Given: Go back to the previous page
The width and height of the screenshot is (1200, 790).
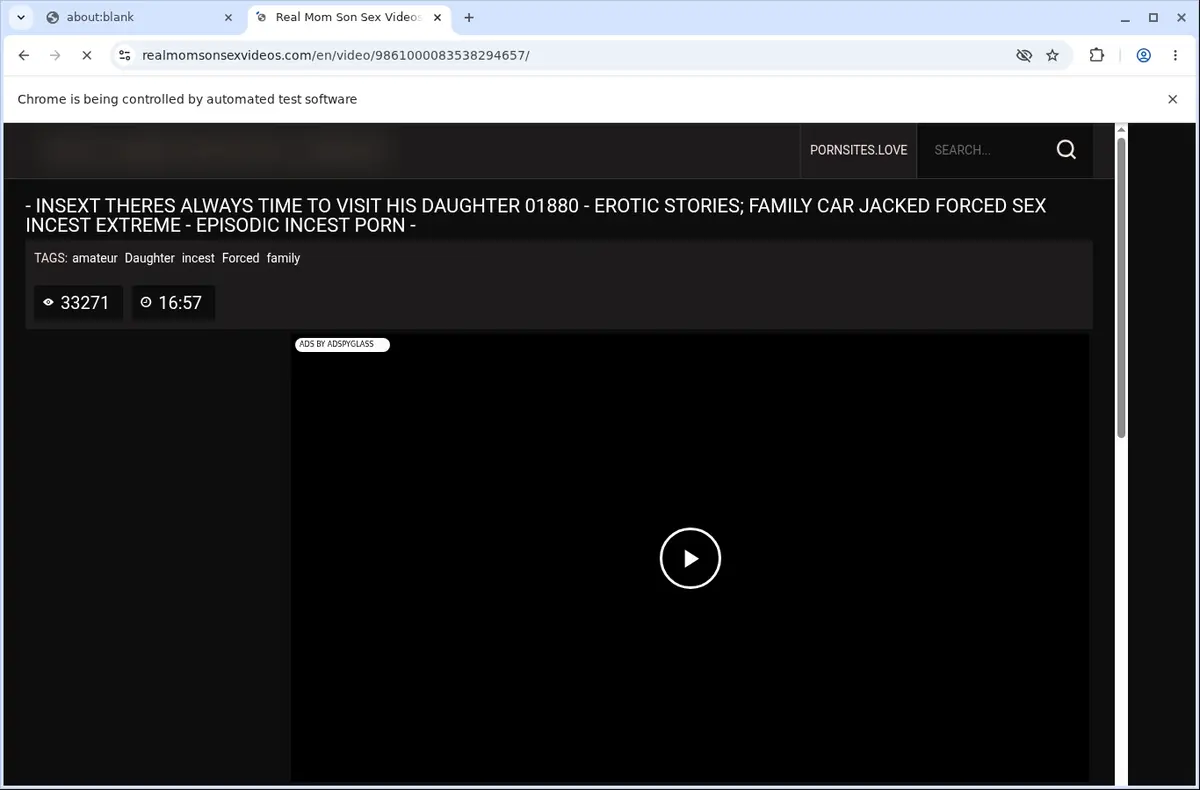Looking at the screenshot, I should [24, 55].
